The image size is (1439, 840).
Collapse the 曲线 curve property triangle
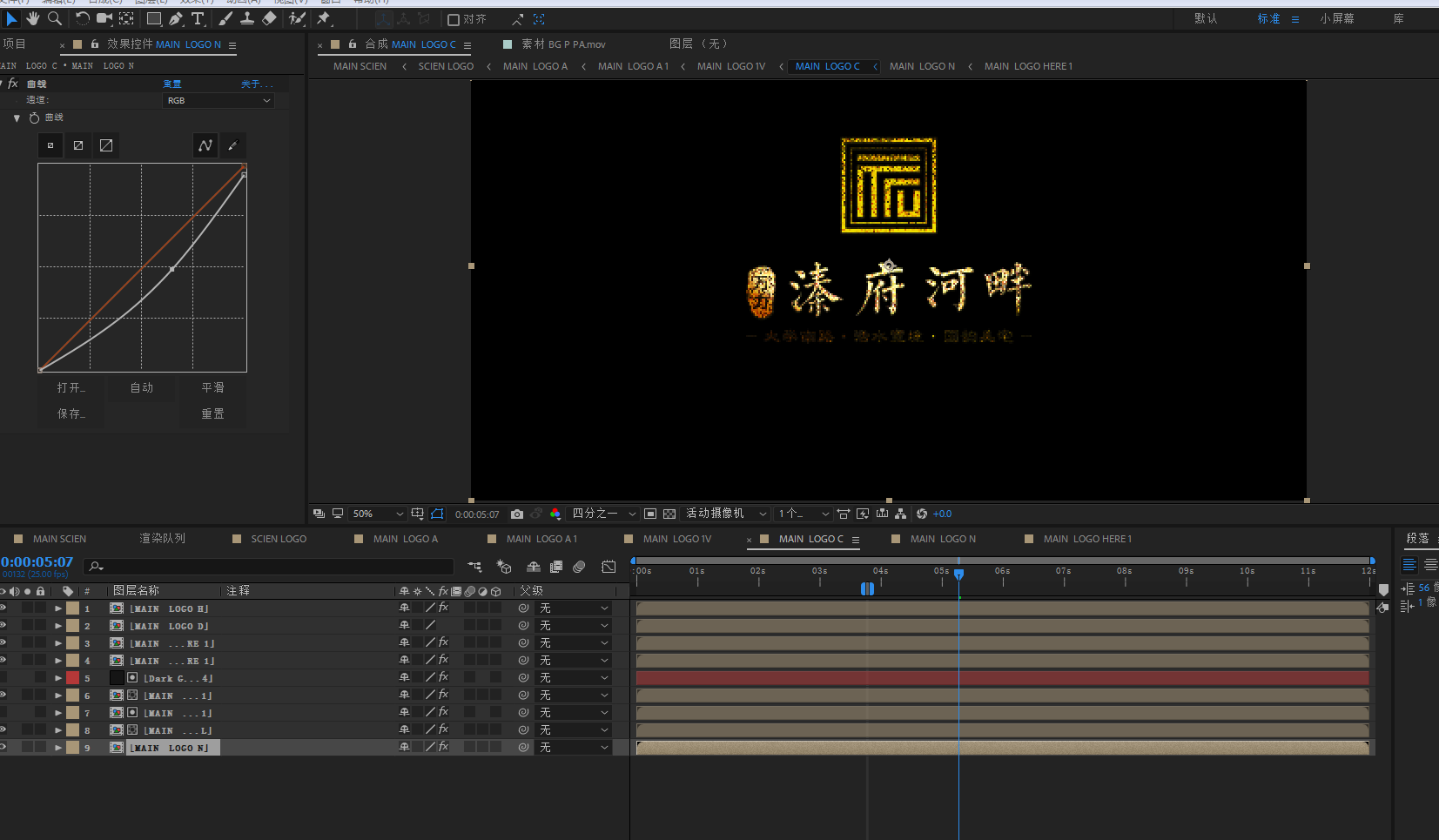17,118
